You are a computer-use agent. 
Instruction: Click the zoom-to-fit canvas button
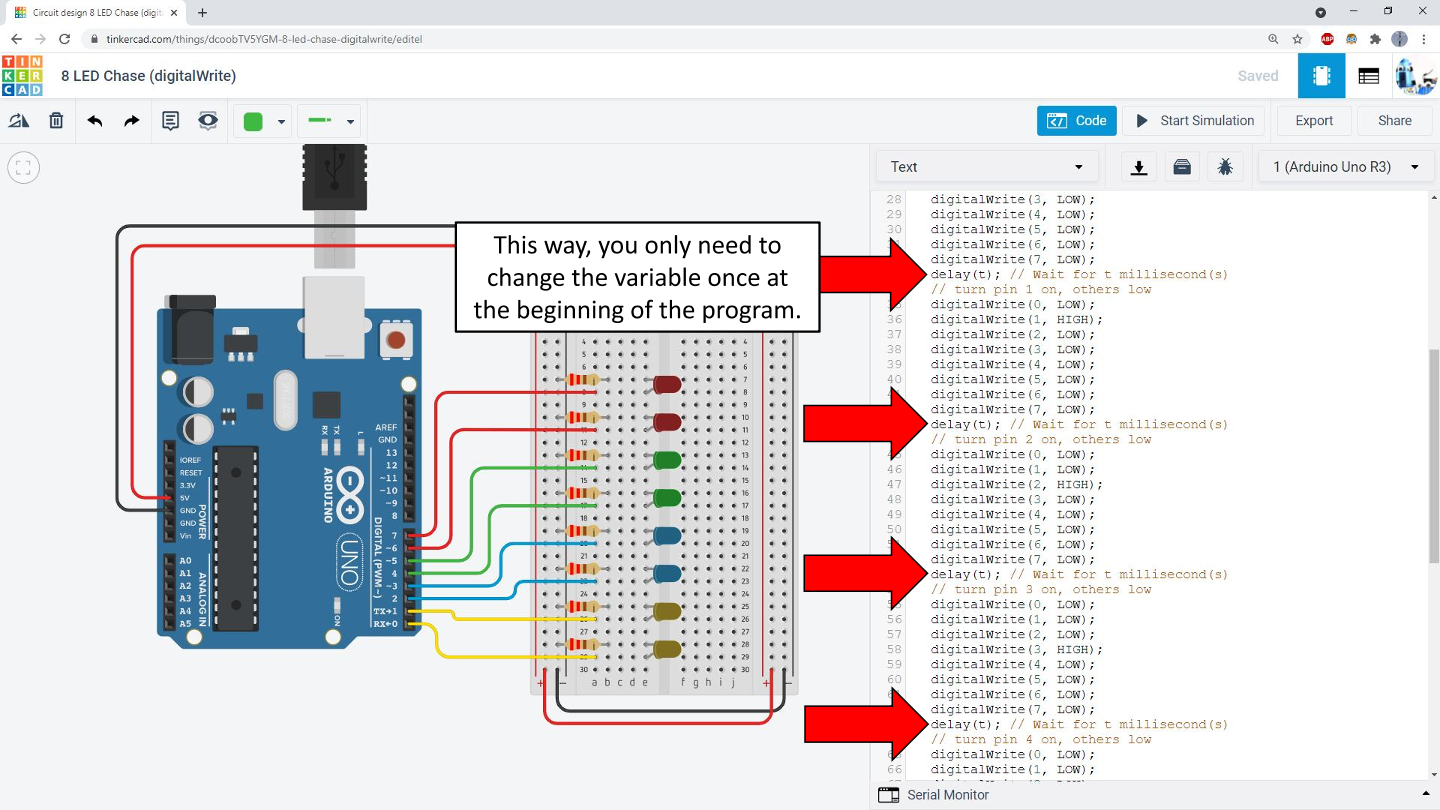(24, 168)
